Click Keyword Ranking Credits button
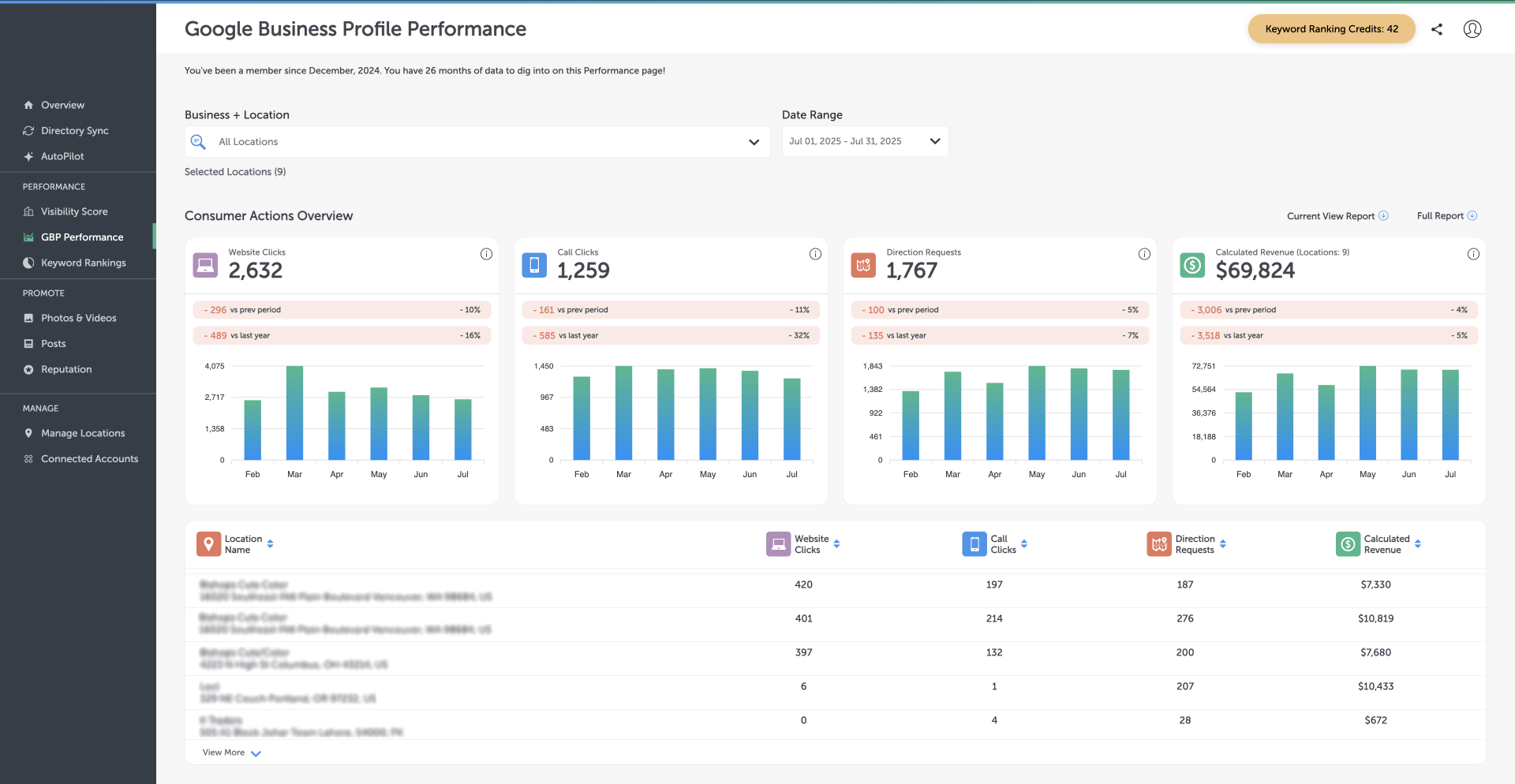Image resolution: width=1515 pixels, height=784 pixels. click(x=1331, y=29)
